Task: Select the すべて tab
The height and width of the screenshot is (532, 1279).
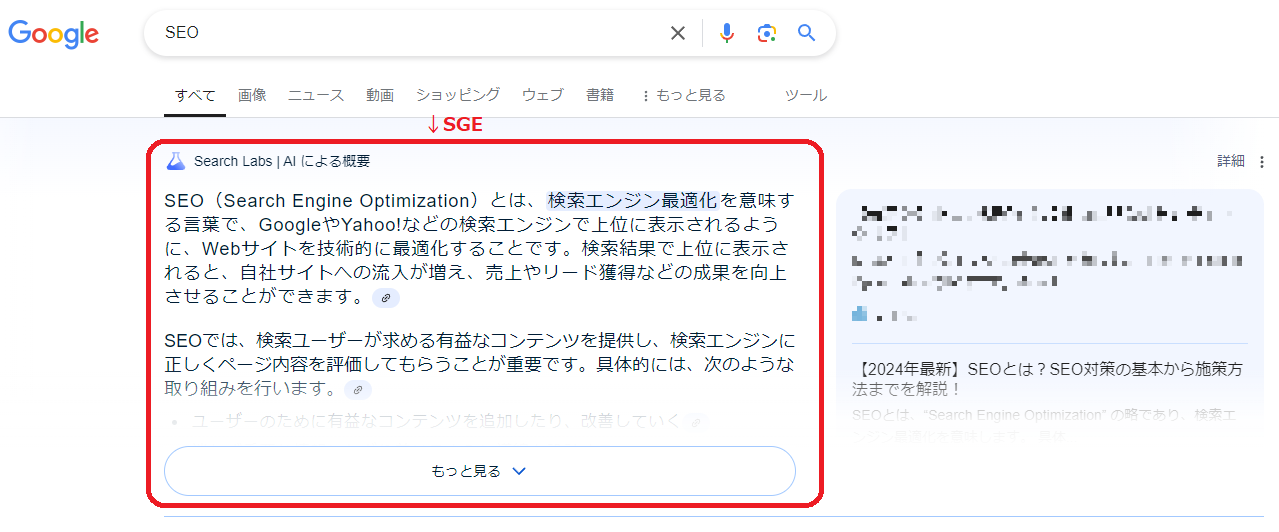Action: click(195, 96)
